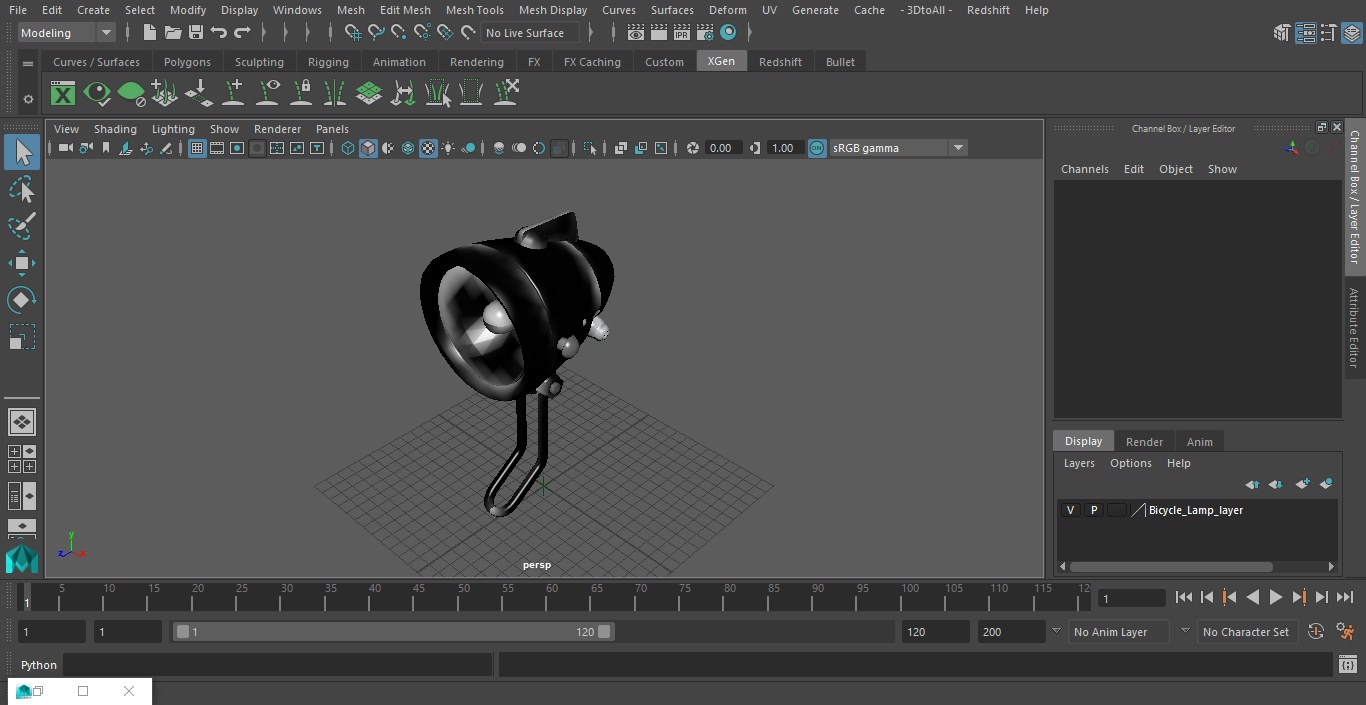Image resolution: width=1366 pixels, height=705 pixels.
Task: Click the XGen add guide icon
Action: click(234, 93)
